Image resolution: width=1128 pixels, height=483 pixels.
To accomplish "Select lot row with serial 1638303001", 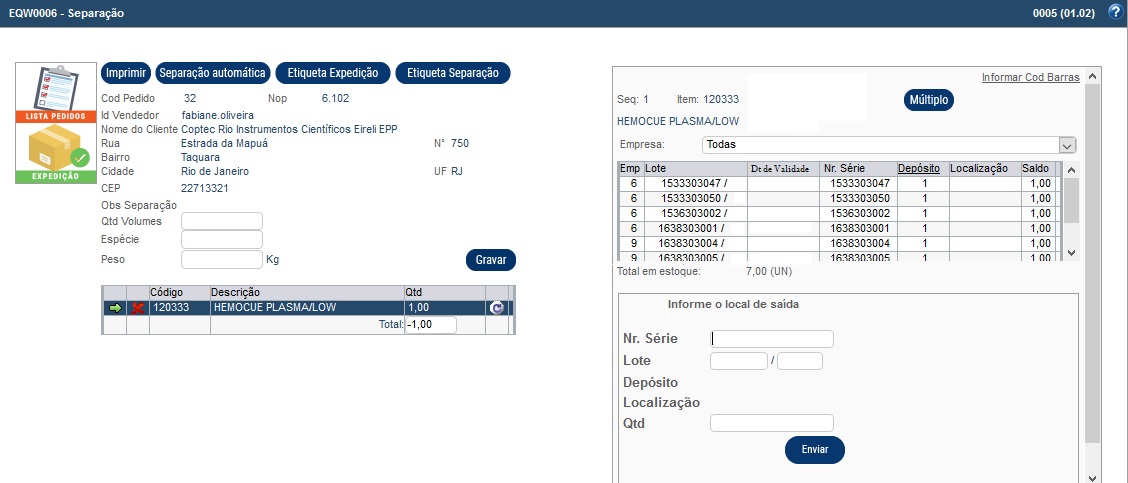I will [855, 228].
